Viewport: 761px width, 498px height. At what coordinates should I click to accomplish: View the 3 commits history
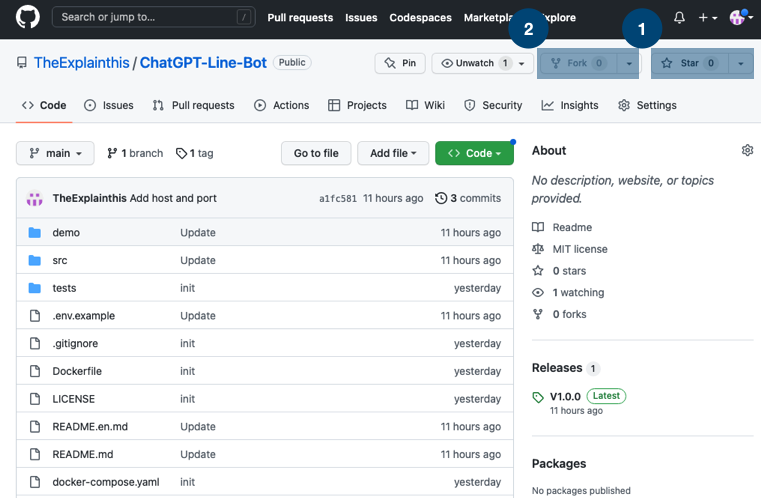click(x=468, y=198)
